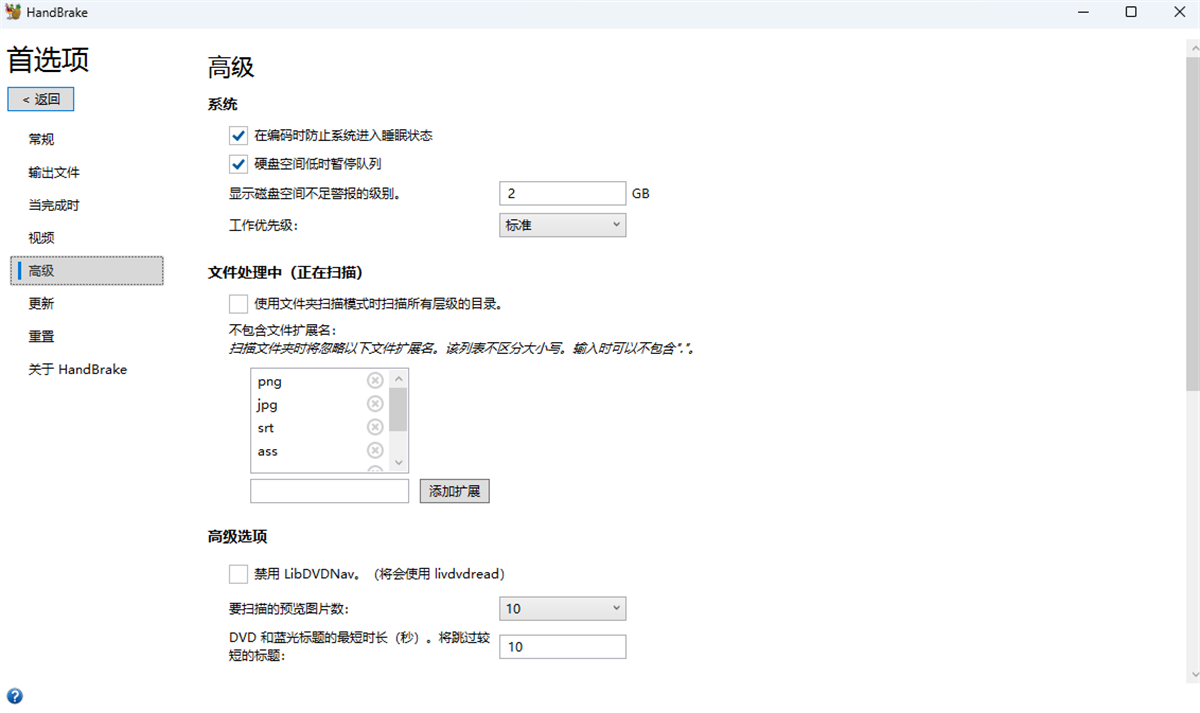Switch to the 常规 preferences section
Image resolution: width=1200 pixels, height=713 pixels.
41,139
